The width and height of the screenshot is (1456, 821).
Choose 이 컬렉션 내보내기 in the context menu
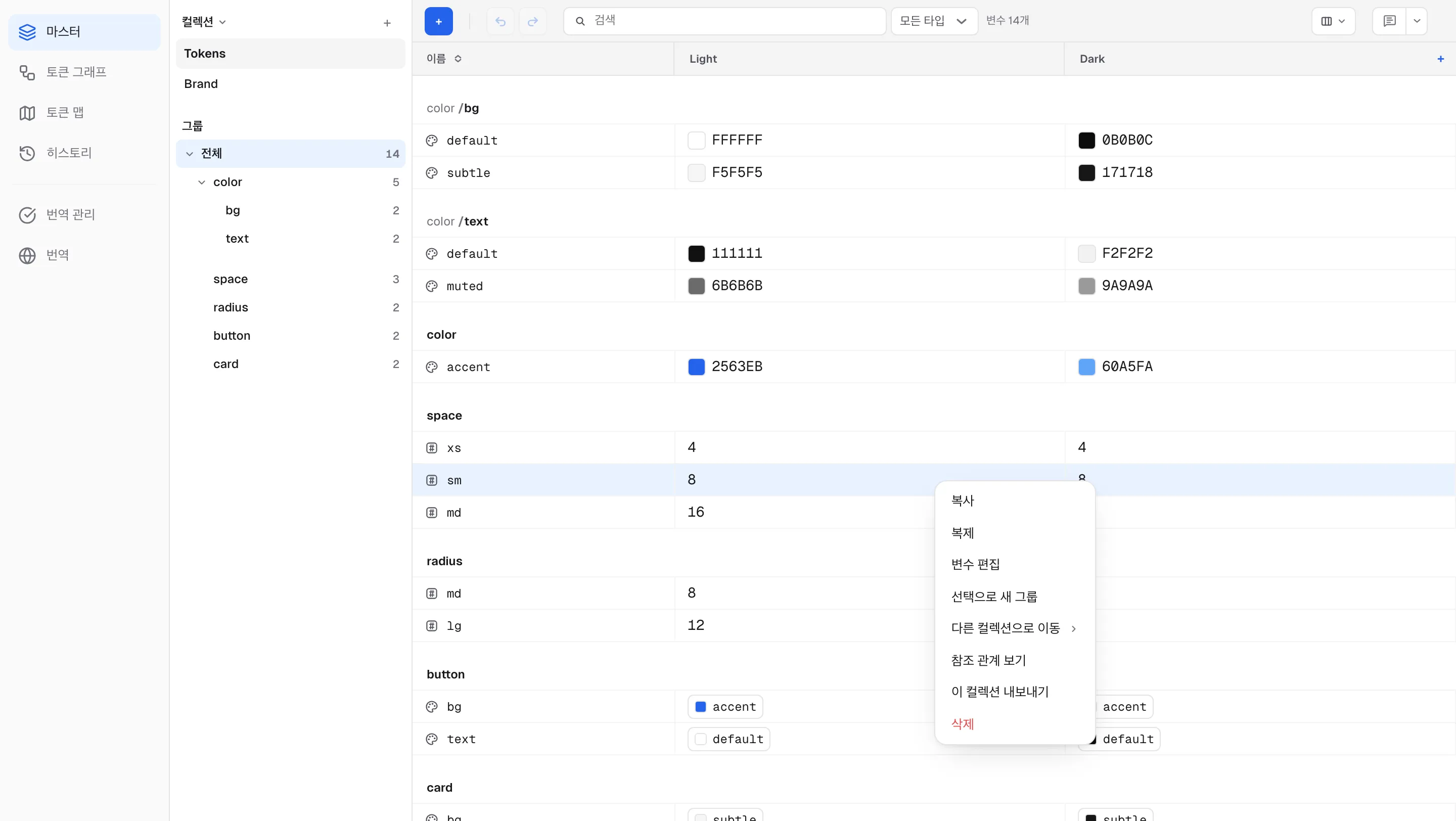1015,692
